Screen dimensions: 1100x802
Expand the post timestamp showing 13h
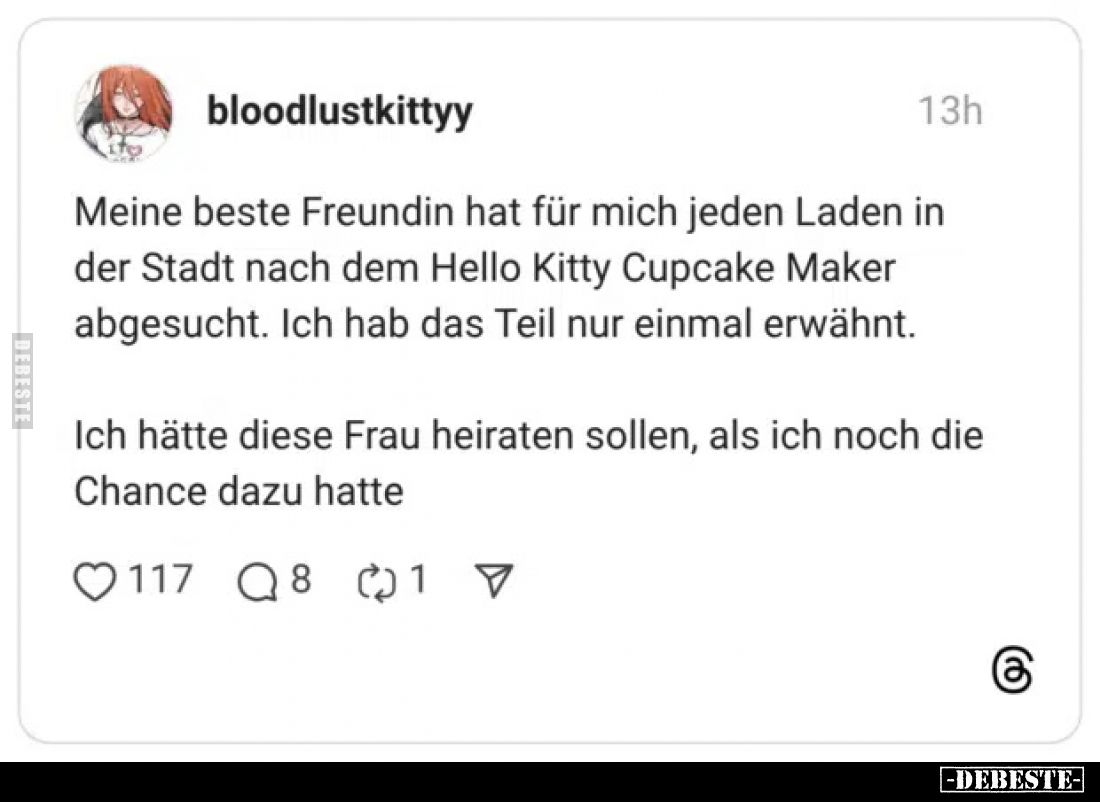pos(949,111)
